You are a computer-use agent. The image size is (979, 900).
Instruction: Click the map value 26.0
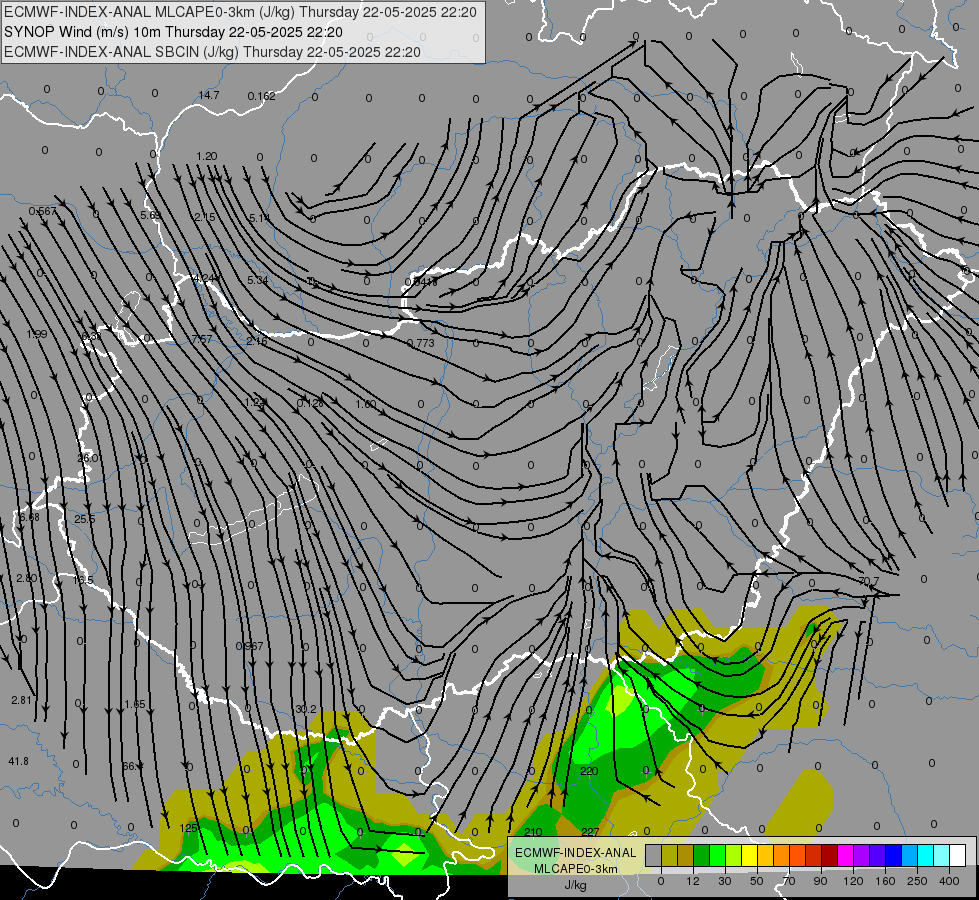pyautogui.click(x=87, y=458)
